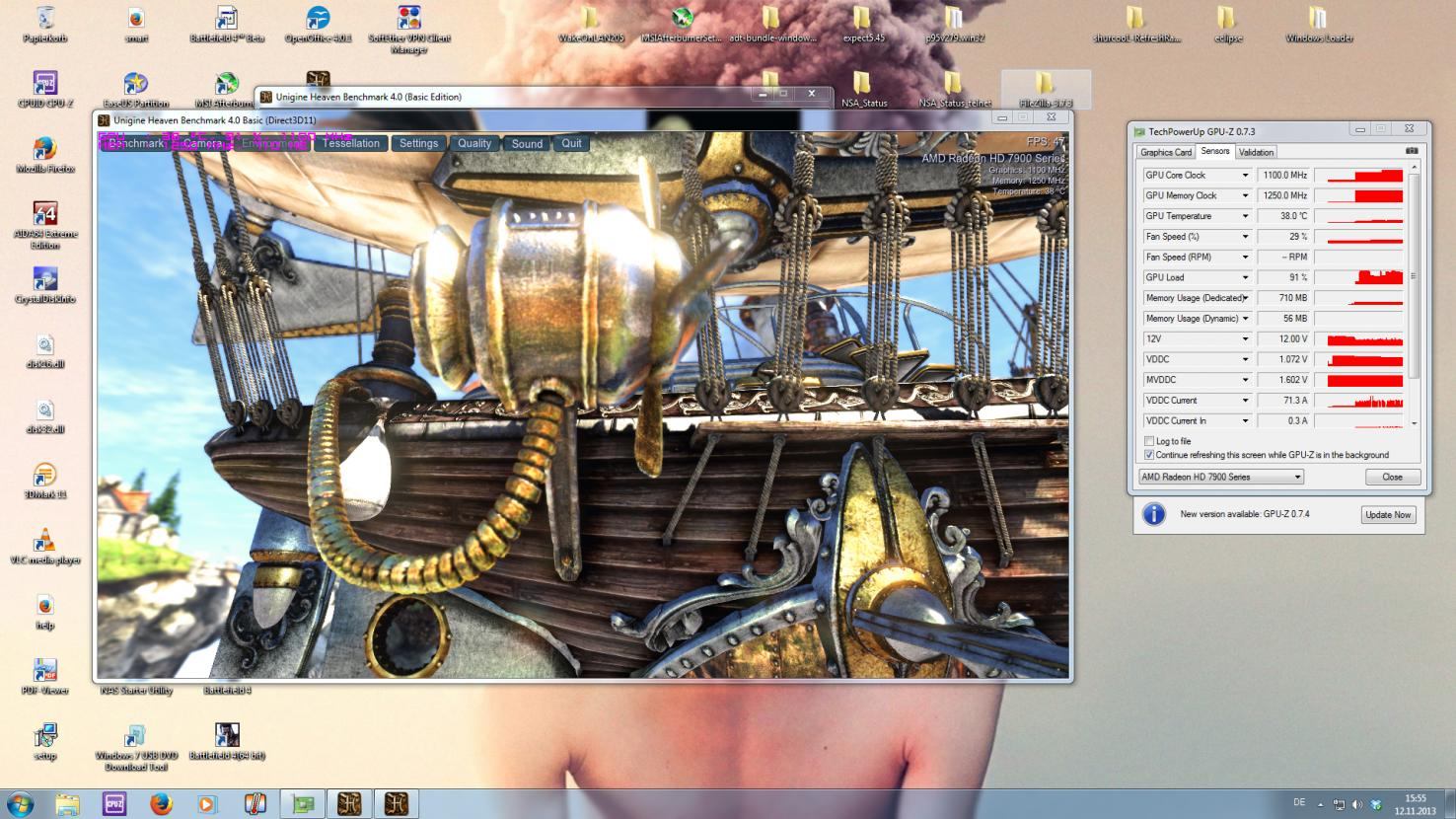
Task: Open AIDA64 Extreme Edition shortcut
Action: [x=45, y=224]
